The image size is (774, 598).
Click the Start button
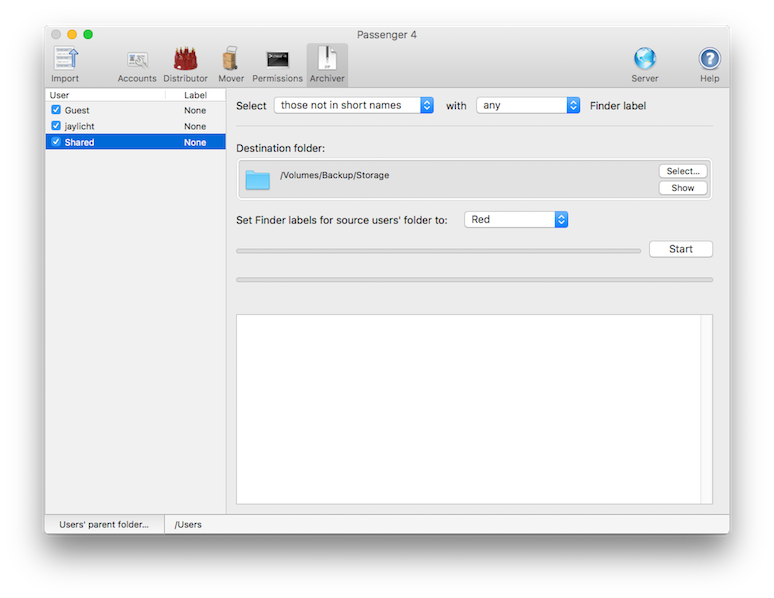pyautogui.click(x=681, y=249)
